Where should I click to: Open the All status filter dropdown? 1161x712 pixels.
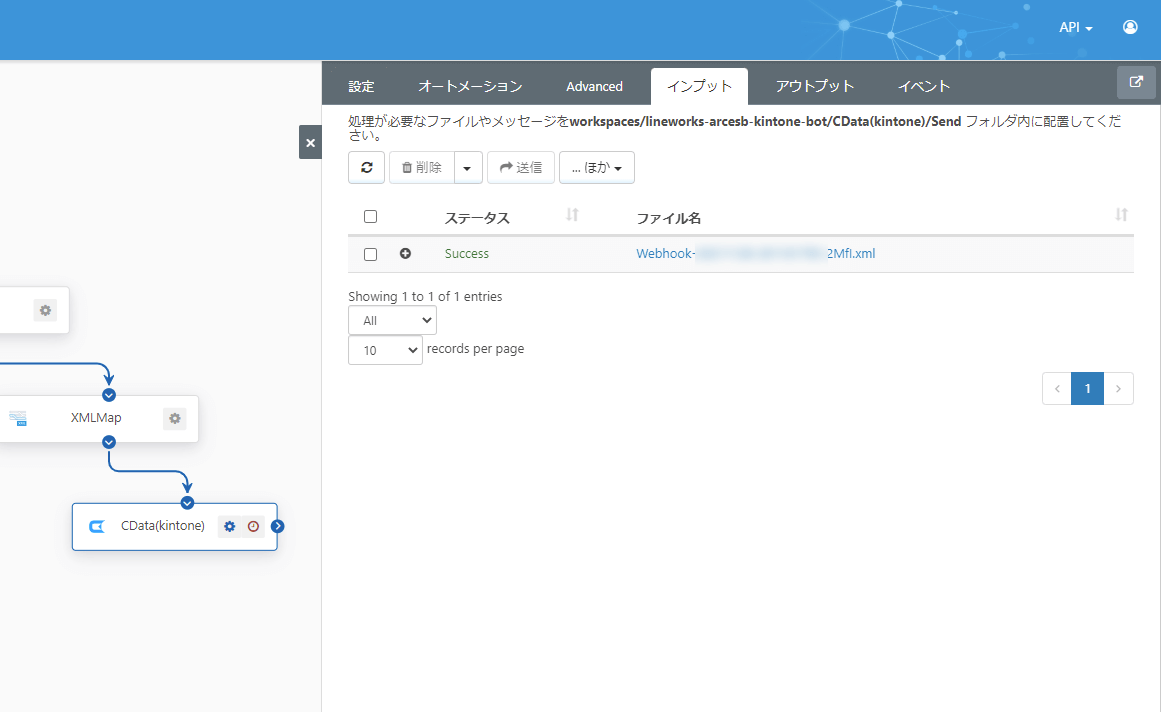392,320
